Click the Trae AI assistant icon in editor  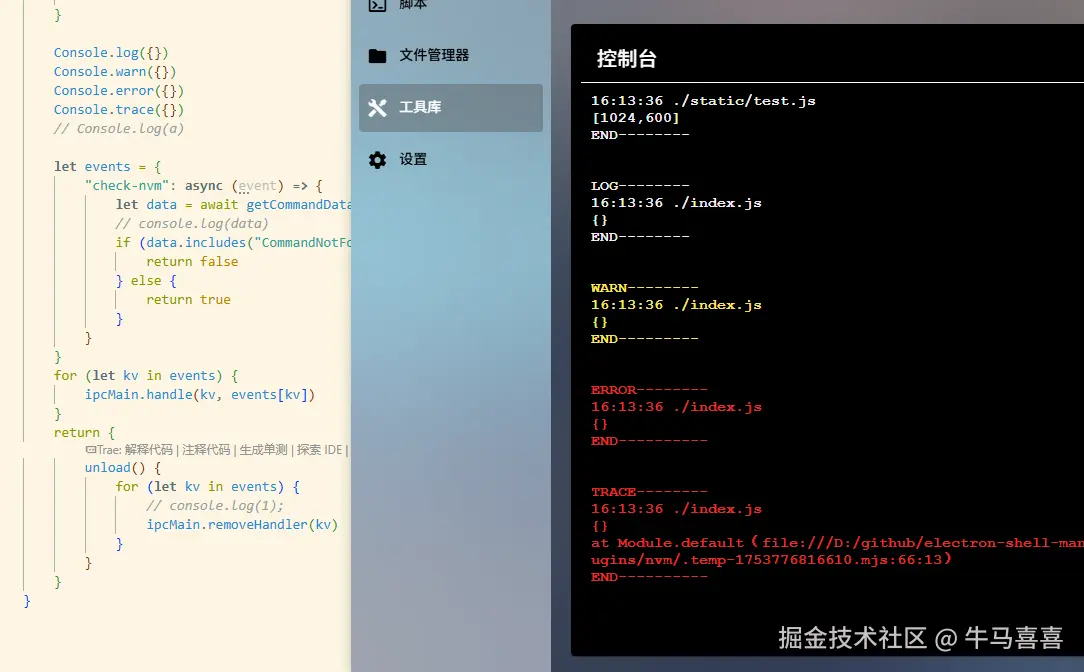coord(91,448)
